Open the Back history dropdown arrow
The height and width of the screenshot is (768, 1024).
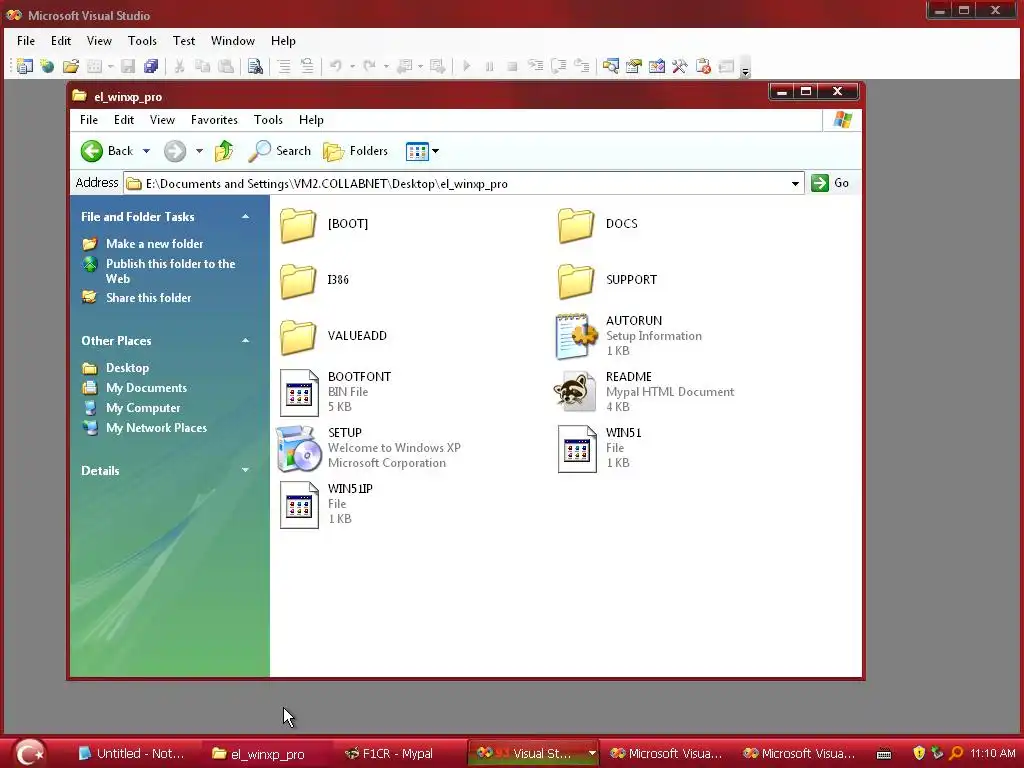point(146,151)
